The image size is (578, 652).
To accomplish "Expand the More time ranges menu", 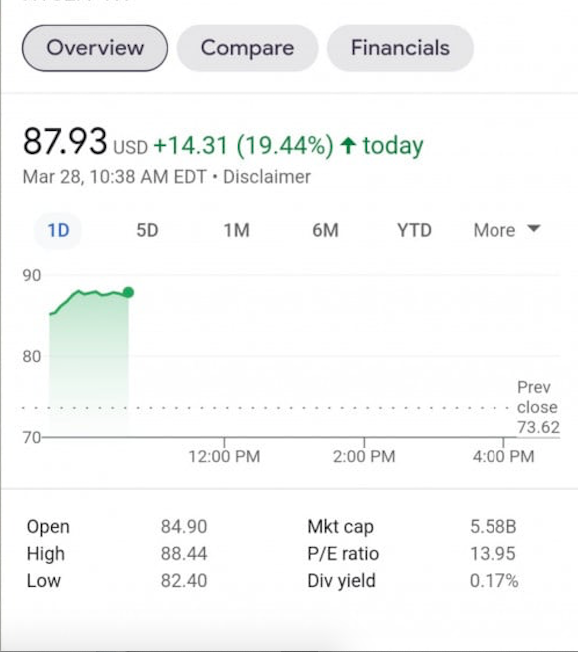I will click(507, 230).
